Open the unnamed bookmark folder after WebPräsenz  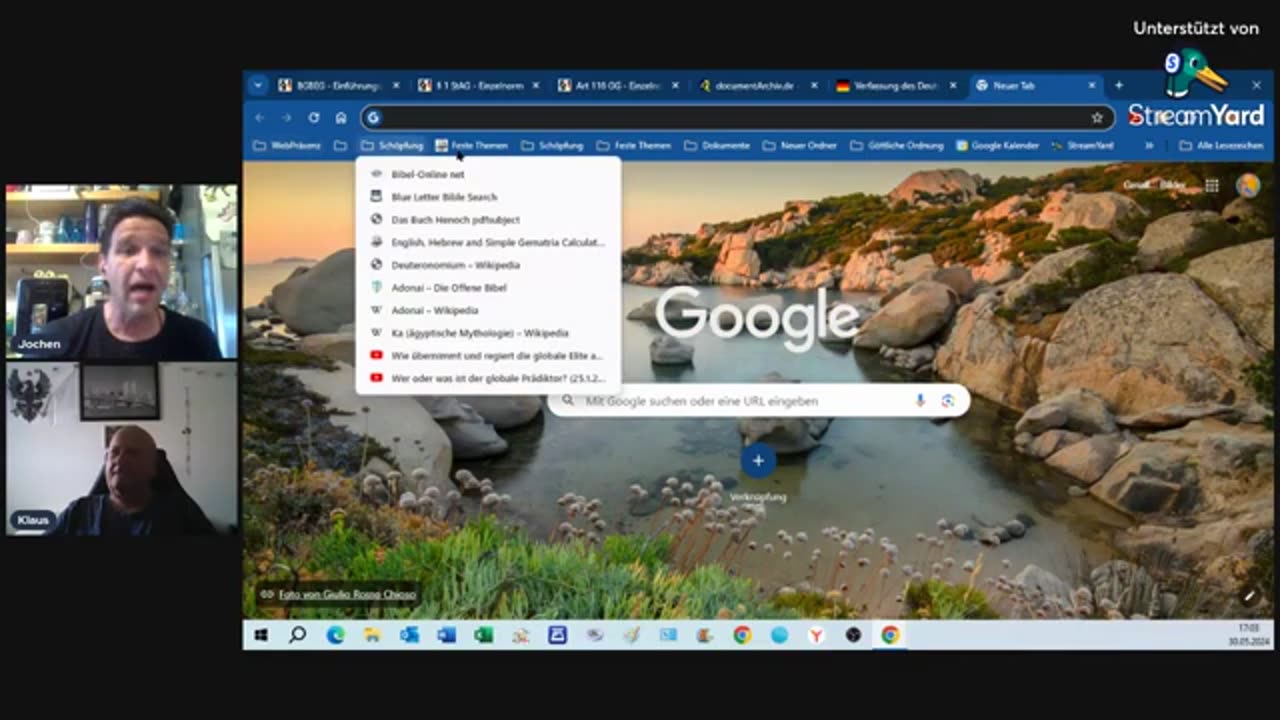pyautogui.click(x=340, y=145)
